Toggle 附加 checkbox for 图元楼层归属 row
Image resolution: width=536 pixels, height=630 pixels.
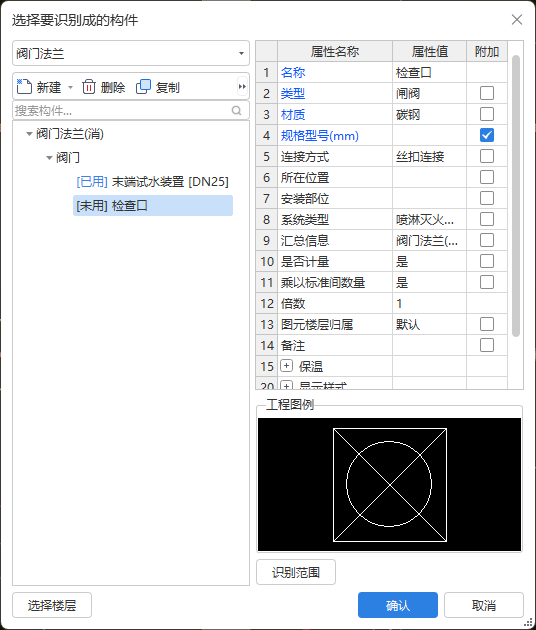coord(487,324)
